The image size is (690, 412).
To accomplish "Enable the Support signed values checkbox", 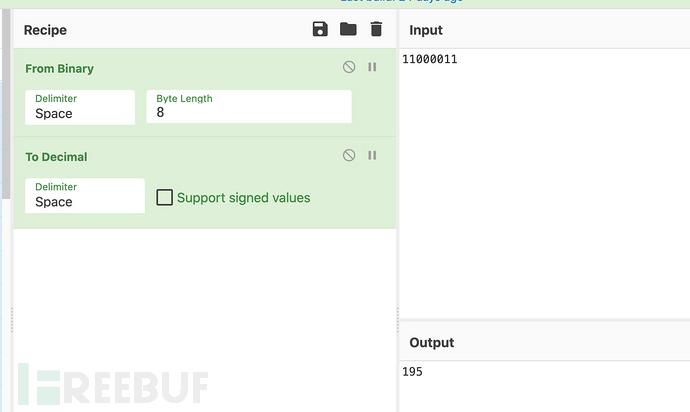I will (x=165, y=198).
